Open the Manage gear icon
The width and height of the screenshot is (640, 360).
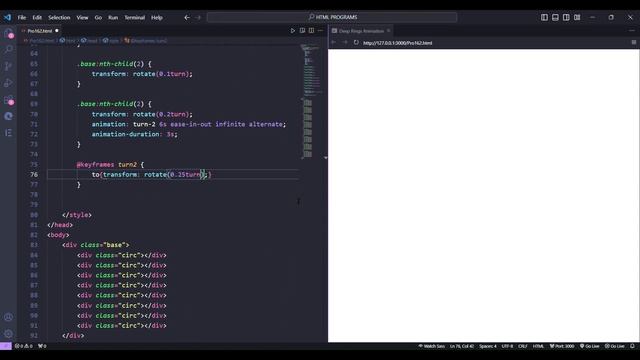8,333
